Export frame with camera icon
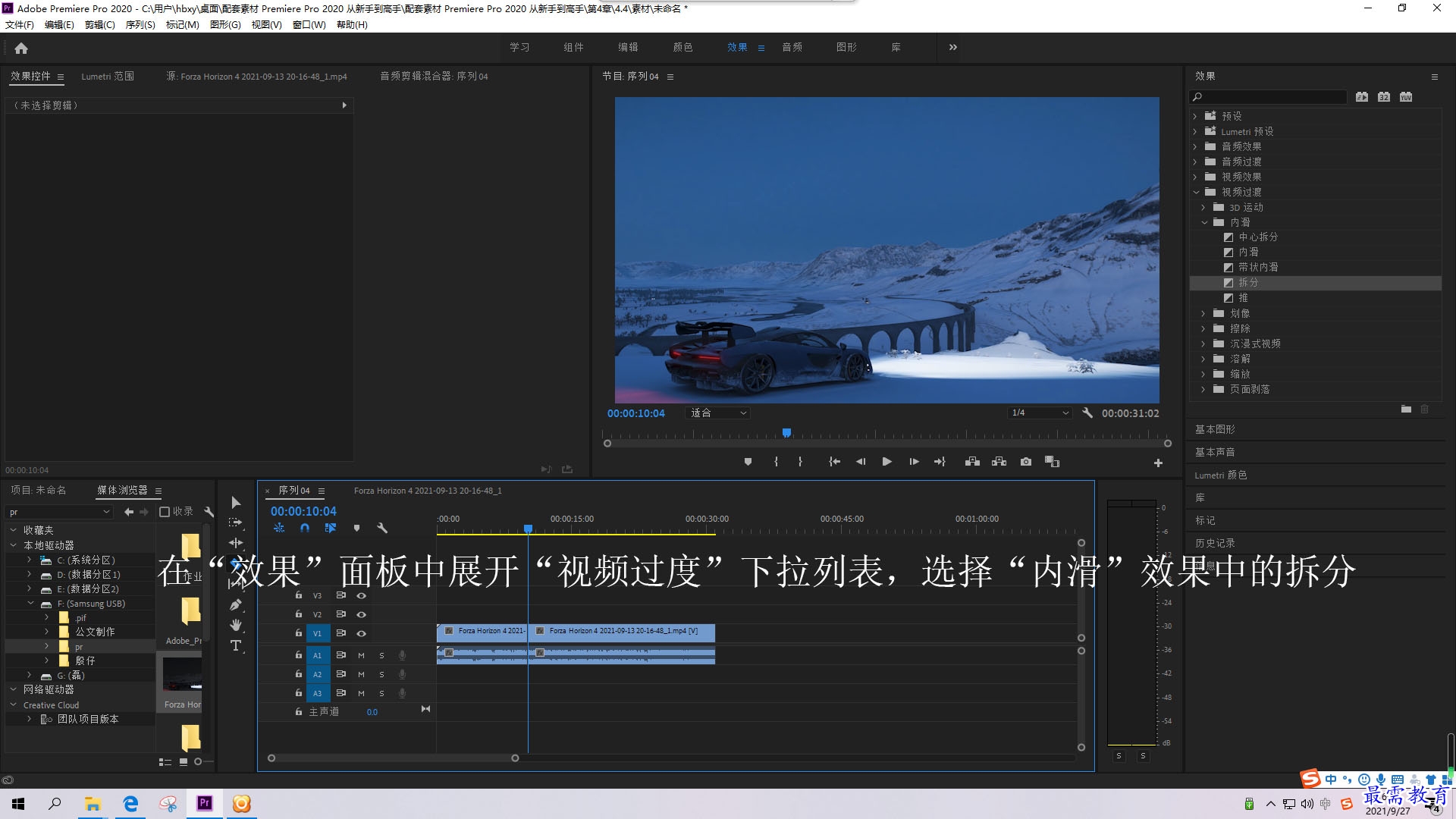The width and height of the screenshot is (1456, 819). click(1026, 462)
